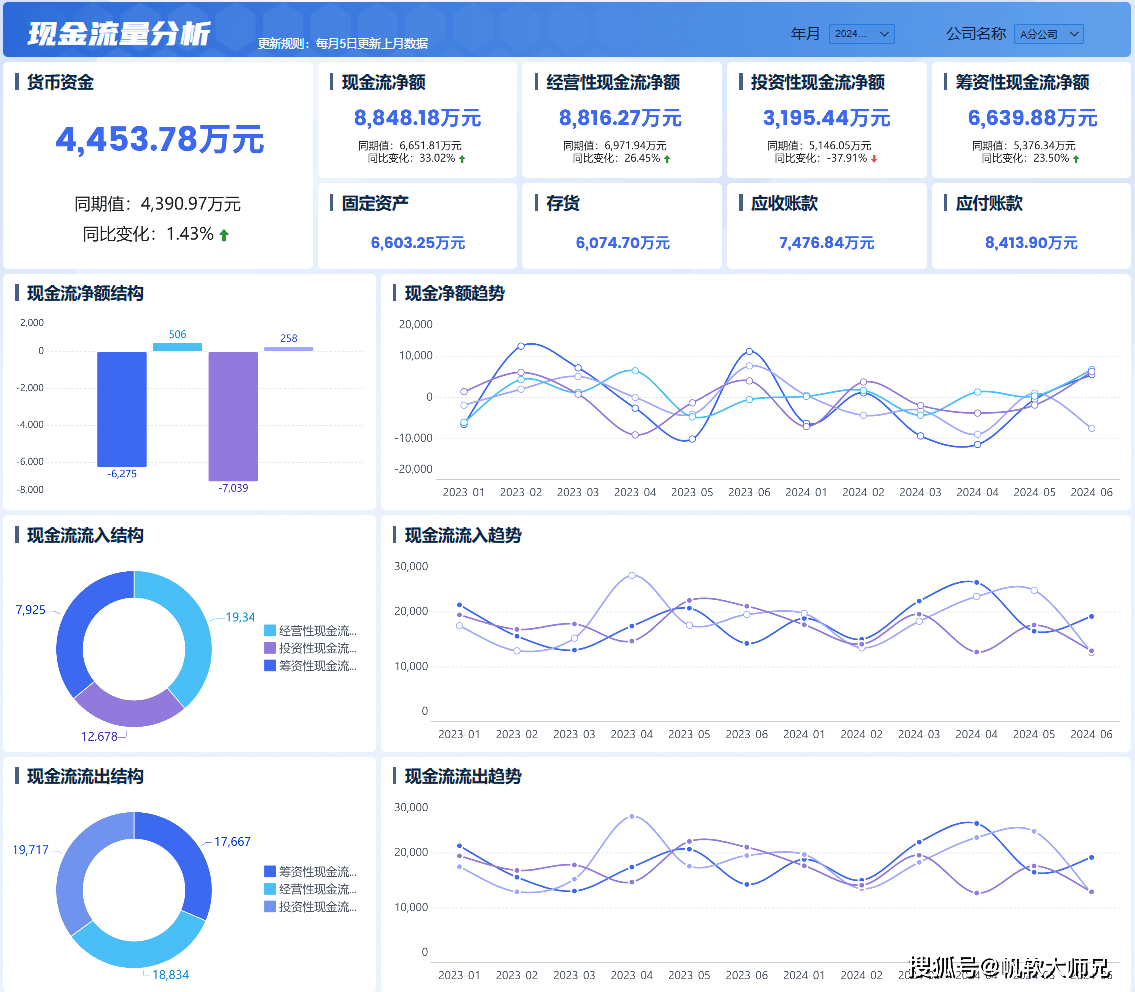Click green arrow beside 23.50% change
This screenshot has height=992, width=1135.
1076,158
